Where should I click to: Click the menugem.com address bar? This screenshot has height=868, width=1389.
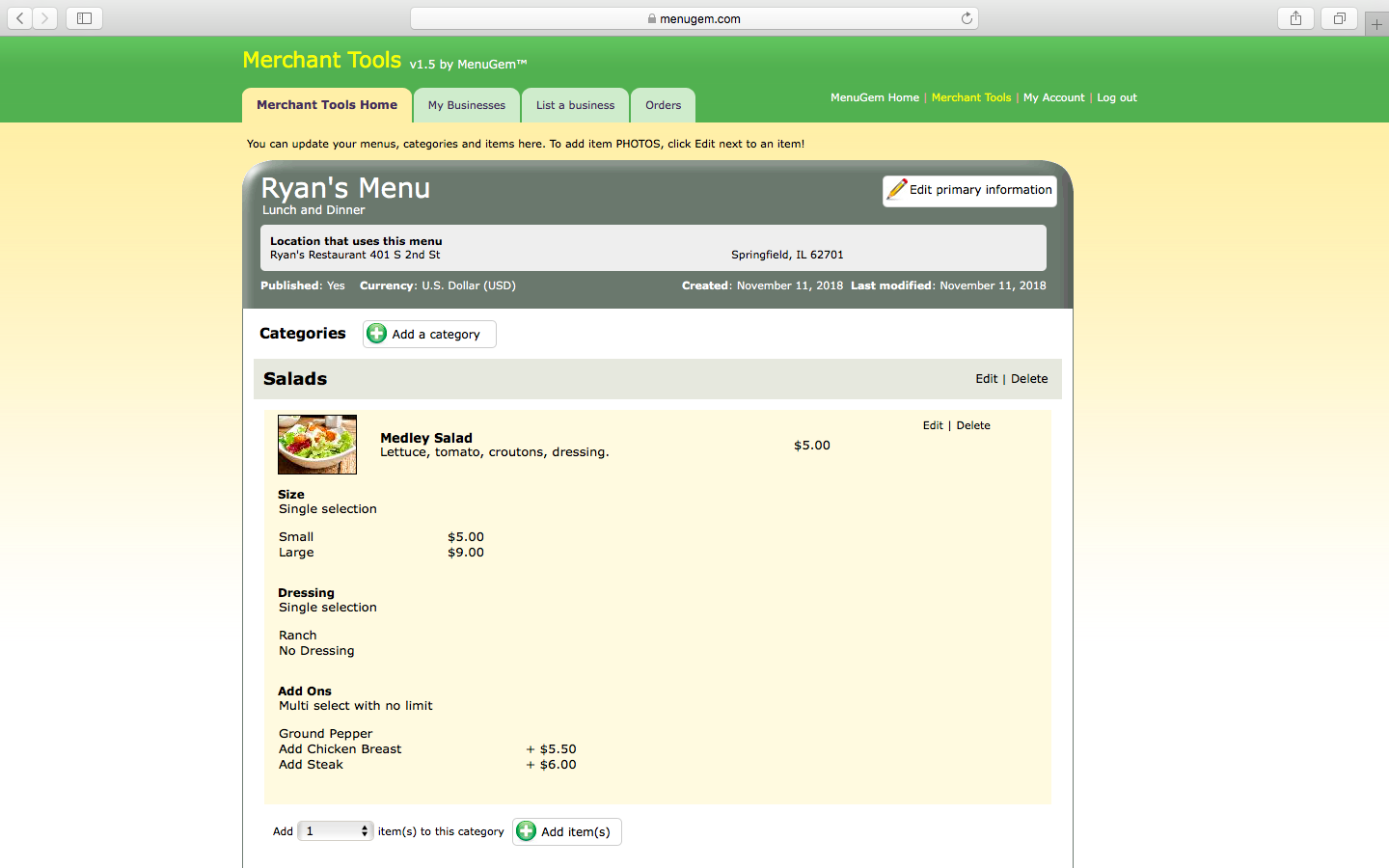click(x=694, y=18)
